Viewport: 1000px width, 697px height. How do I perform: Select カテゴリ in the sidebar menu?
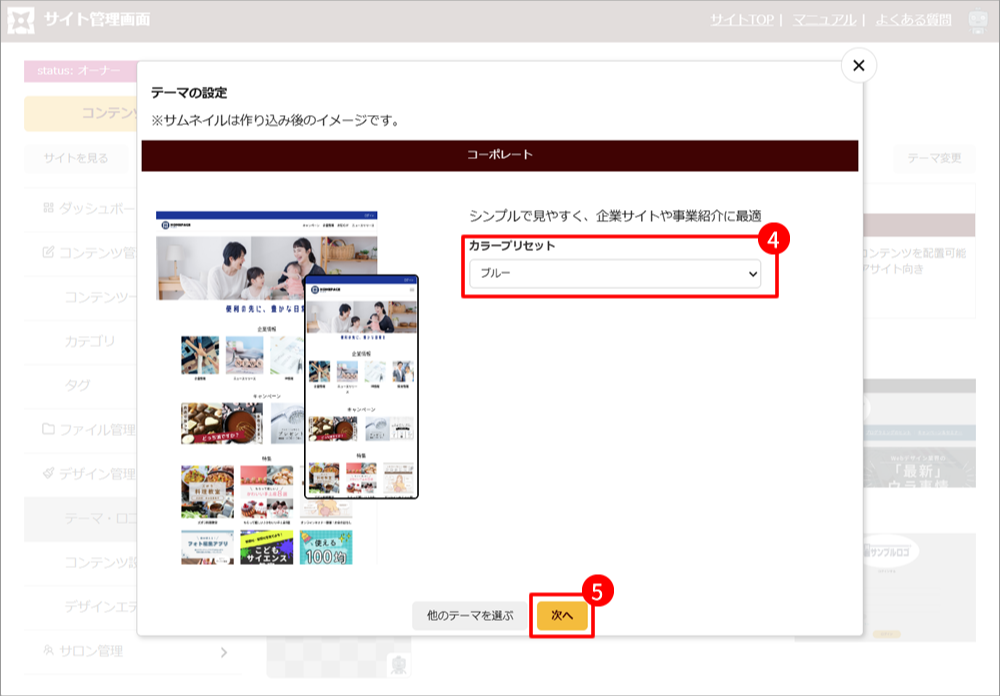(x=90, y=341)
